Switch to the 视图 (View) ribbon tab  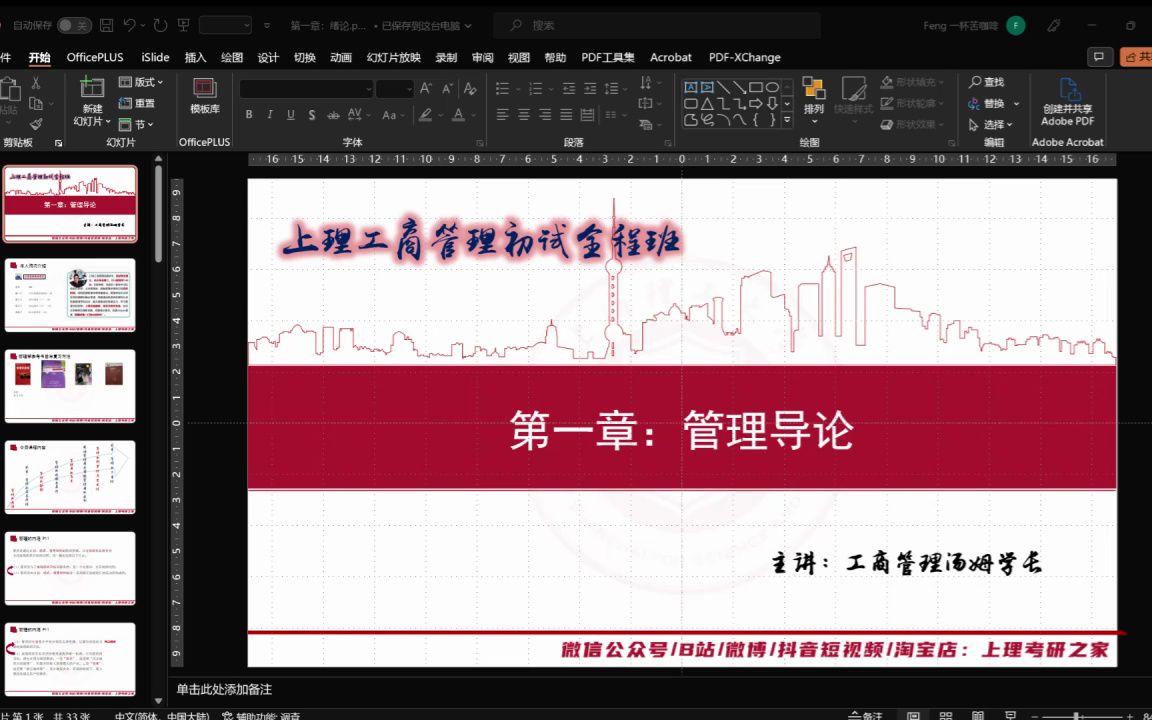[x=518, y=57]
